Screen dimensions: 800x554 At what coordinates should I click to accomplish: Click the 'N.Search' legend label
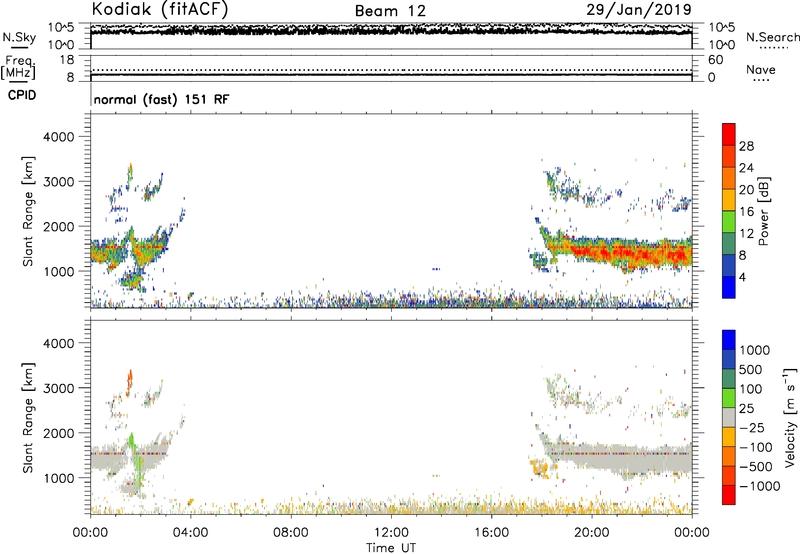coord(772,37)
